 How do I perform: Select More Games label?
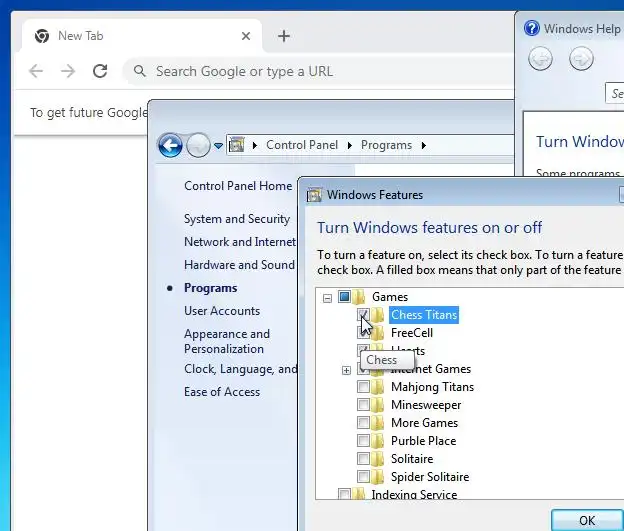[x=424, y=423]
